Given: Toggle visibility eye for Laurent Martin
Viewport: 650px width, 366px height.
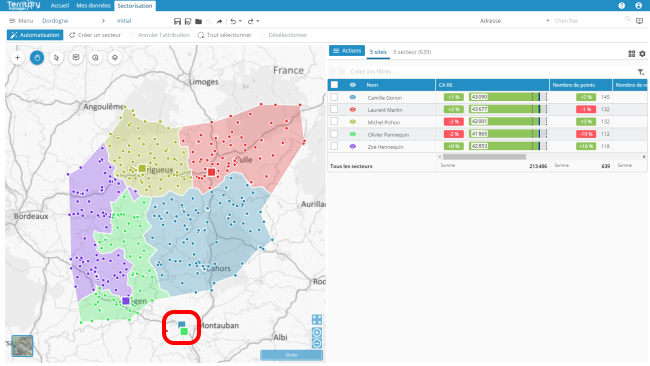Looking at the screenshot, I should pos(353,109).
